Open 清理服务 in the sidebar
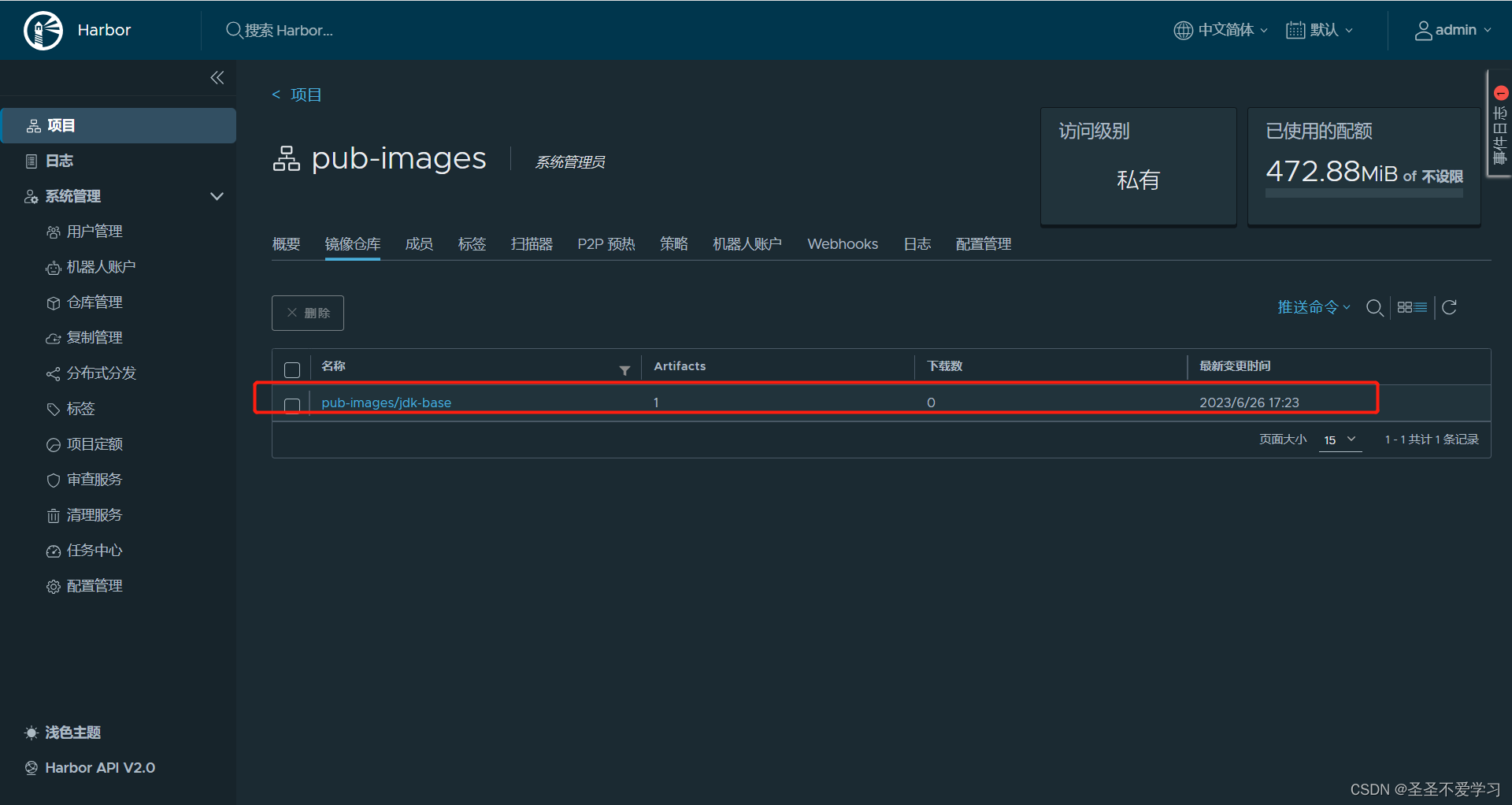Screen dimensions: 1512x805 tap(94, 515)
